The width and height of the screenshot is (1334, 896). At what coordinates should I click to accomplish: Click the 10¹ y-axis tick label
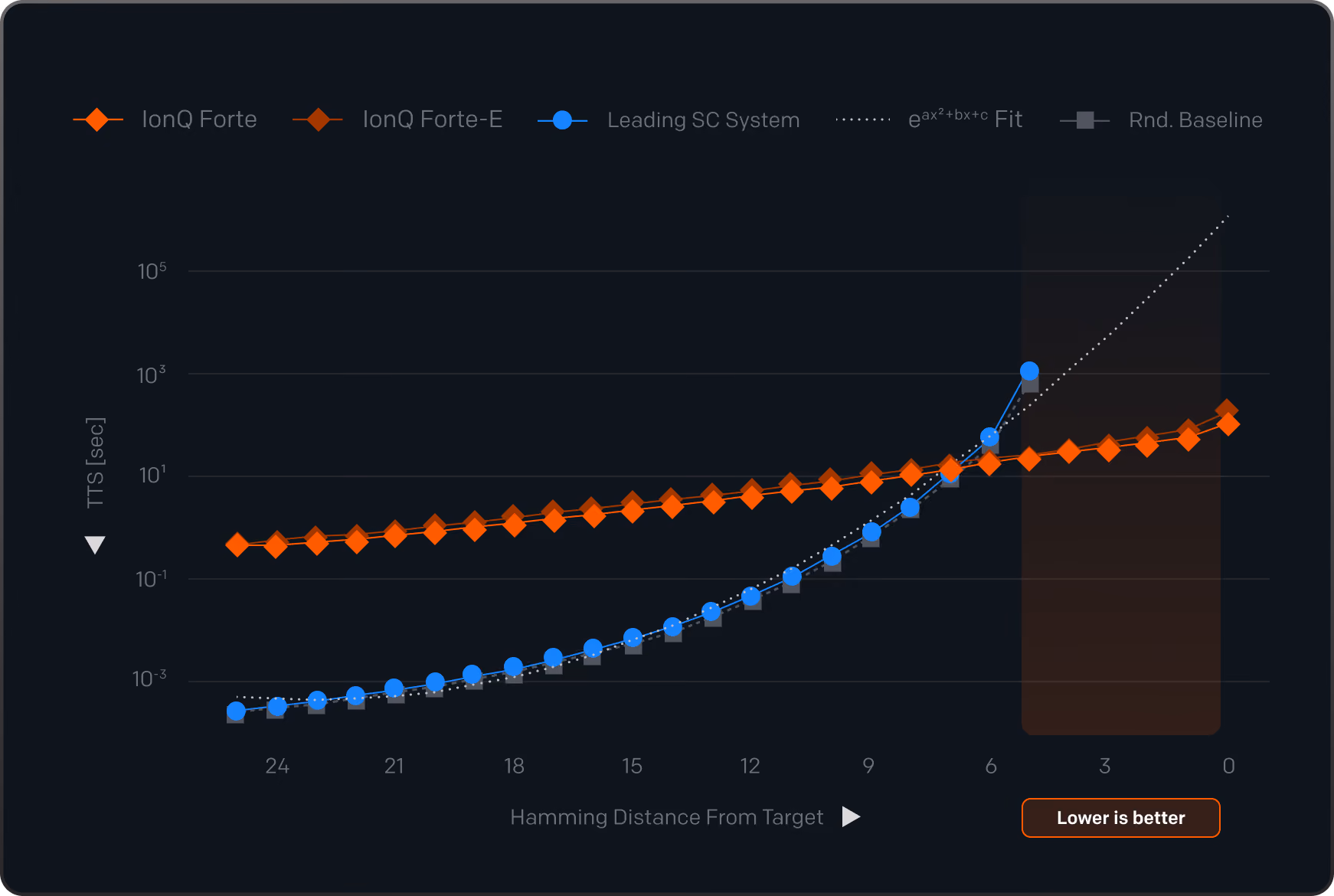tap(152, 476)
